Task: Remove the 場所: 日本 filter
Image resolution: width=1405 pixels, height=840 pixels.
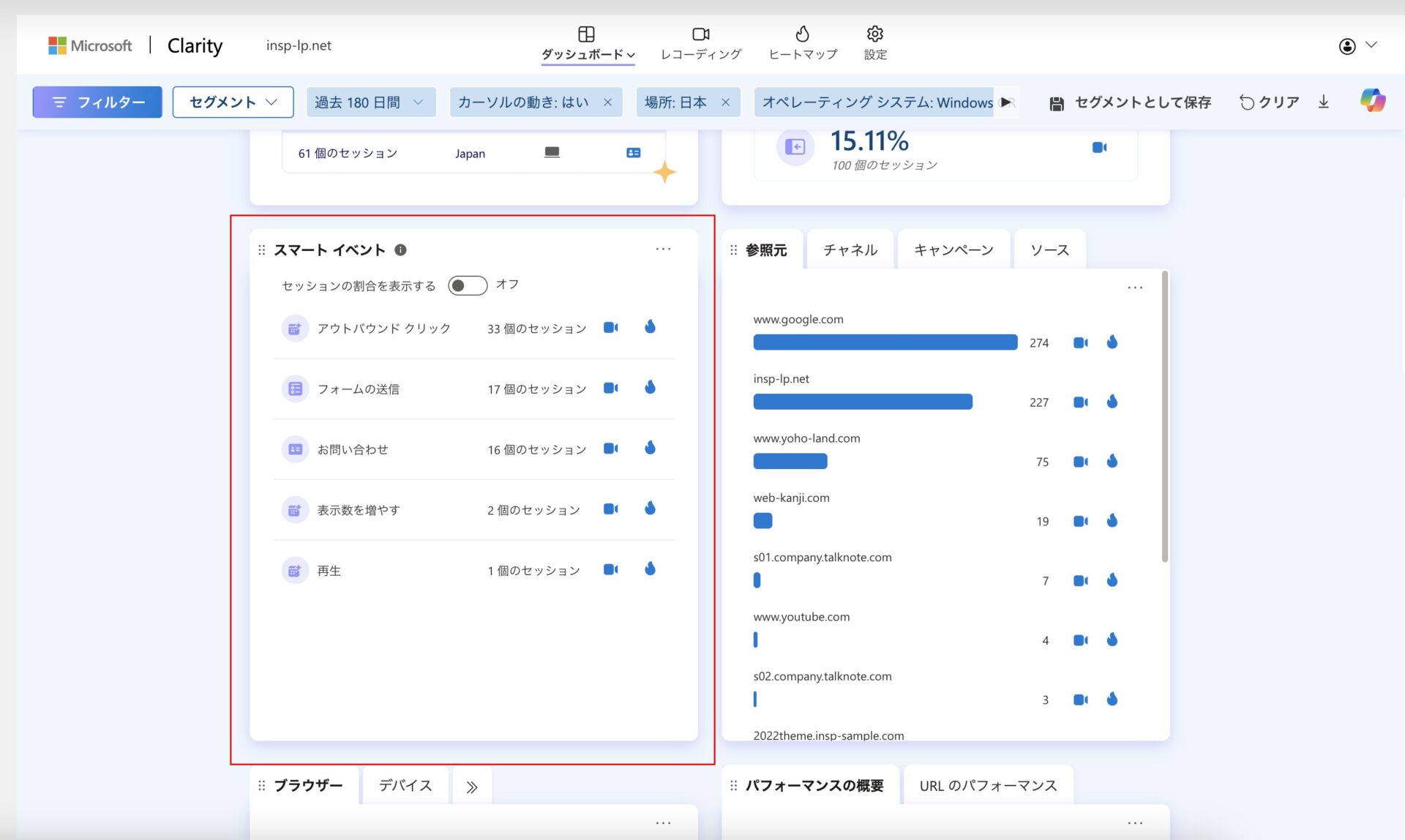Action: pos(725,102)
